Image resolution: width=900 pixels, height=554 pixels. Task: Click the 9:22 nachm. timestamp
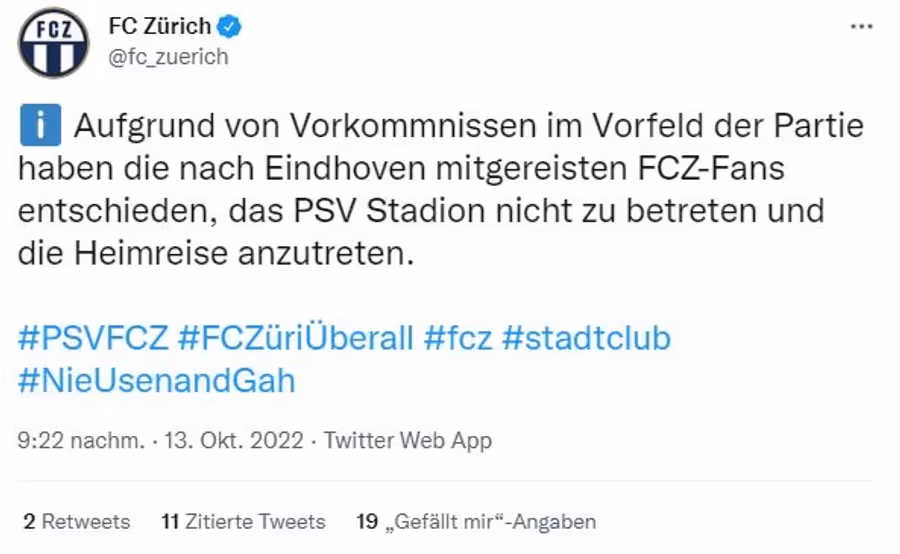[81, 440]
